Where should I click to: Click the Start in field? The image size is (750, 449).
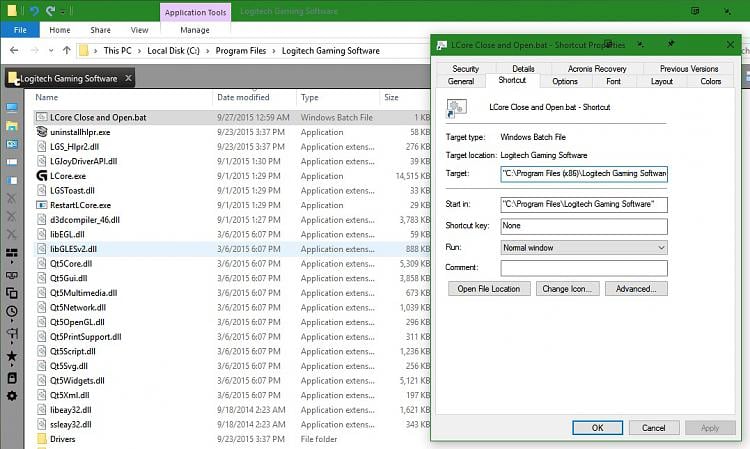584,204
